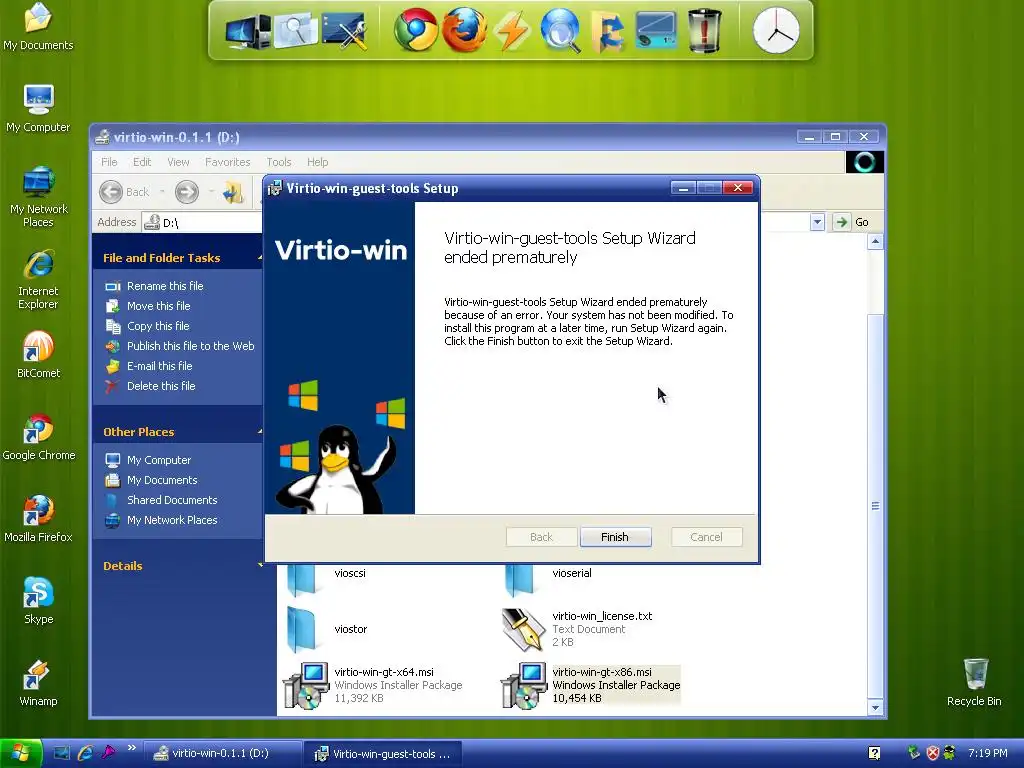Select the viostor folder
Viewport: 1024px width, 768px height.
(x=327, y=630)
